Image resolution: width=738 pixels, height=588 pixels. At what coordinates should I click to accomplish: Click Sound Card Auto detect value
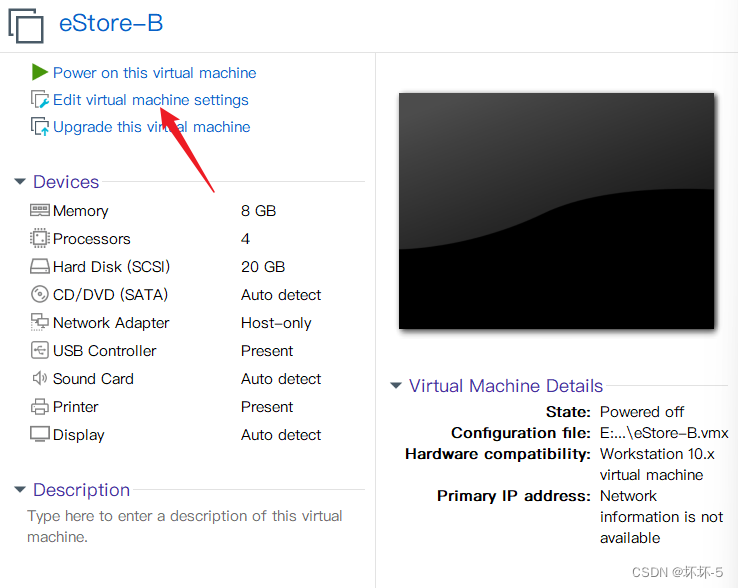click(x=281, y=379)
